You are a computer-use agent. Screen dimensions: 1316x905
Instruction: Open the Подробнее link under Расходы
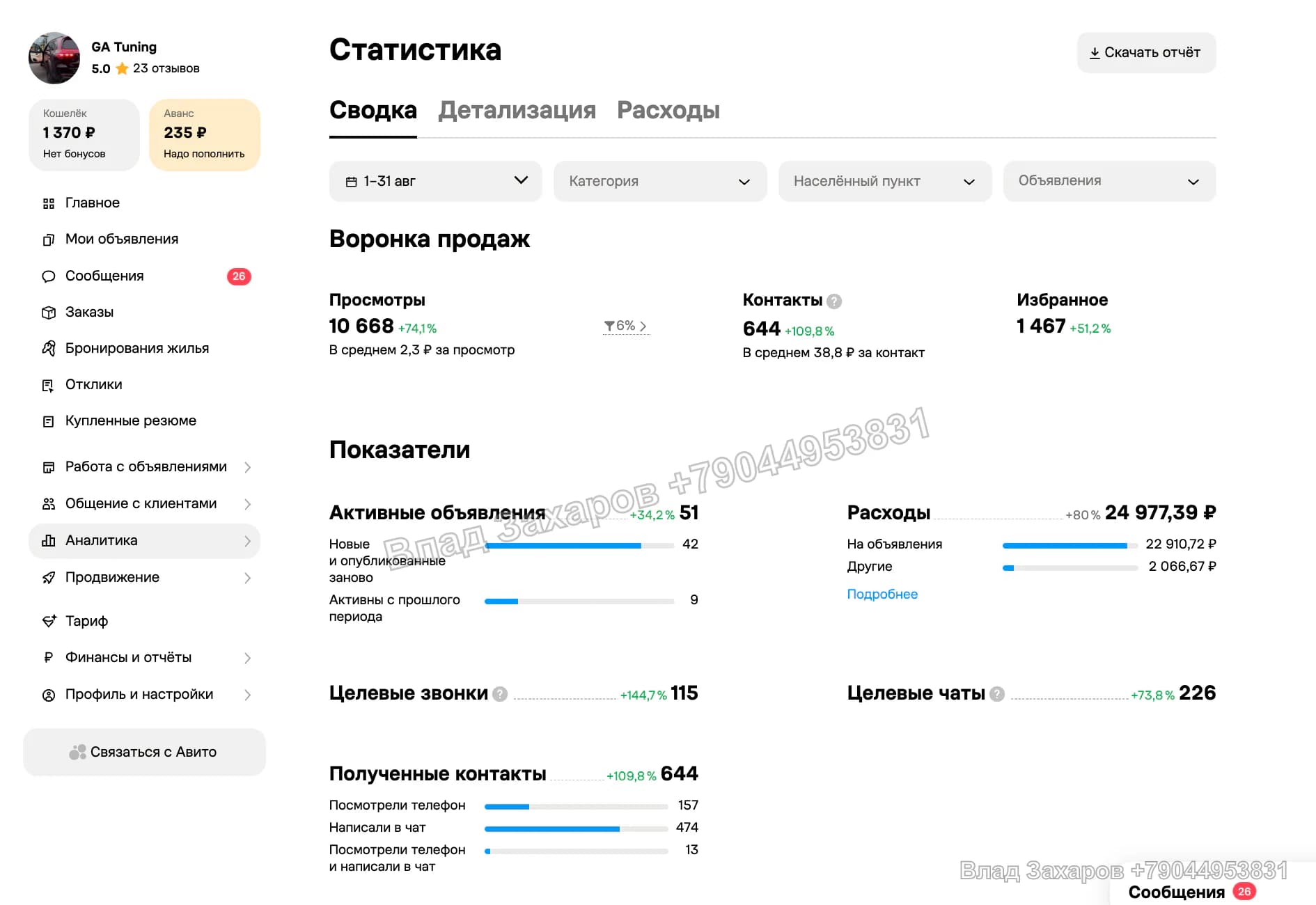(882, 595)
